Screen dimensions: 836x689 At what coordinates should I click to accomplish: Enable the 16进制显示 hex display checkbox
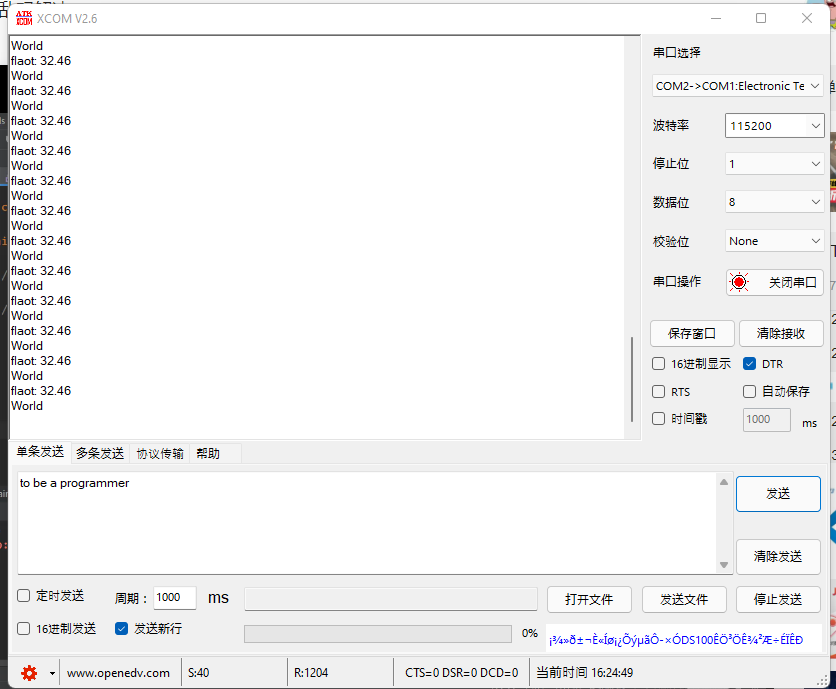(658, 364)
